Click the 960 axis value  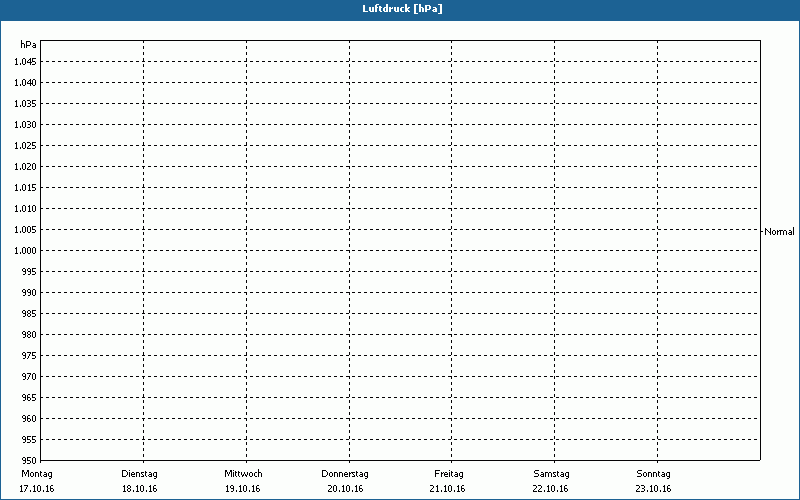[29, 419]
